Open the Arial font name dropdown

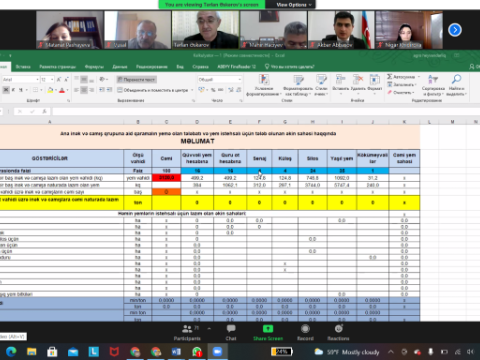coord(37,79)
